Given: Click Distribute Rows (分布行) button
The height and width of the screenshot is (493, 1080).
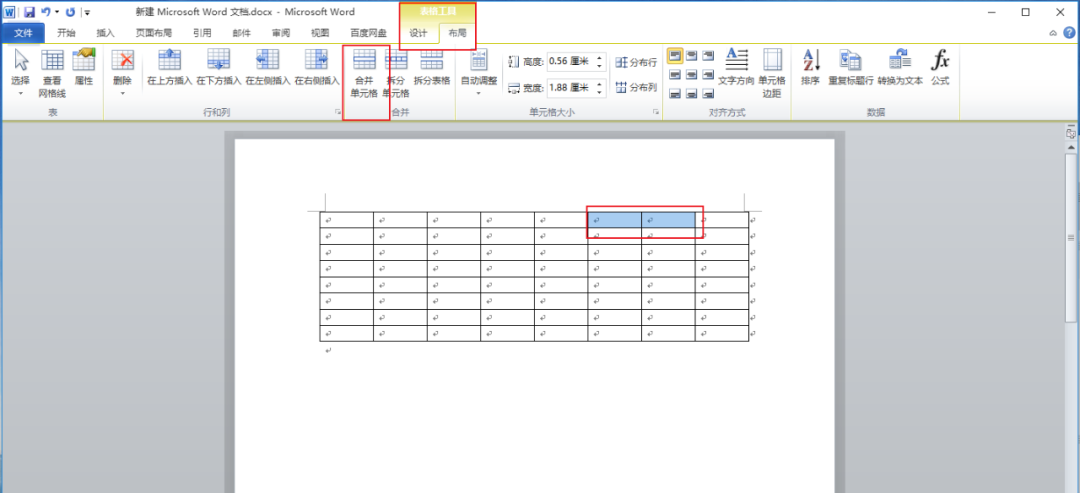Looking at the screenshot, I should point(636,62).
